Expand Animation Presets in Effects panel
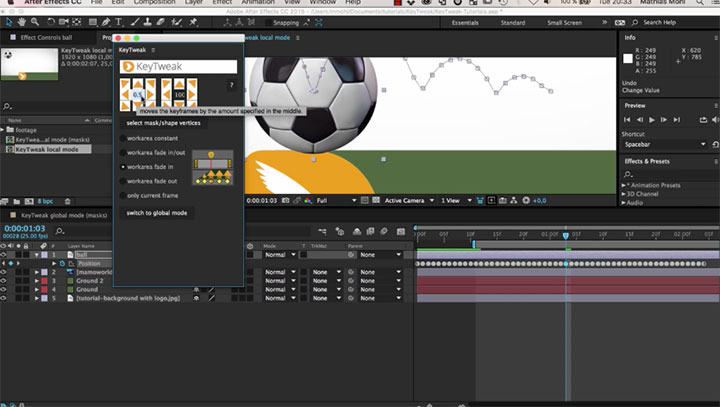 [624, 185]
